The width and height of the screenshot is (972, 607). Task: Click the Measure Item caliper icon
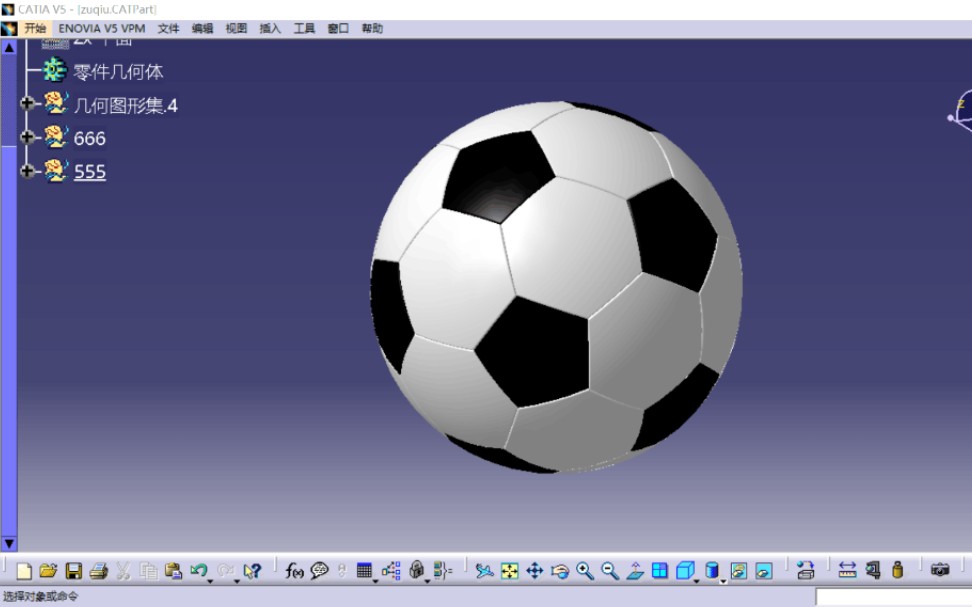coord(873,570)
